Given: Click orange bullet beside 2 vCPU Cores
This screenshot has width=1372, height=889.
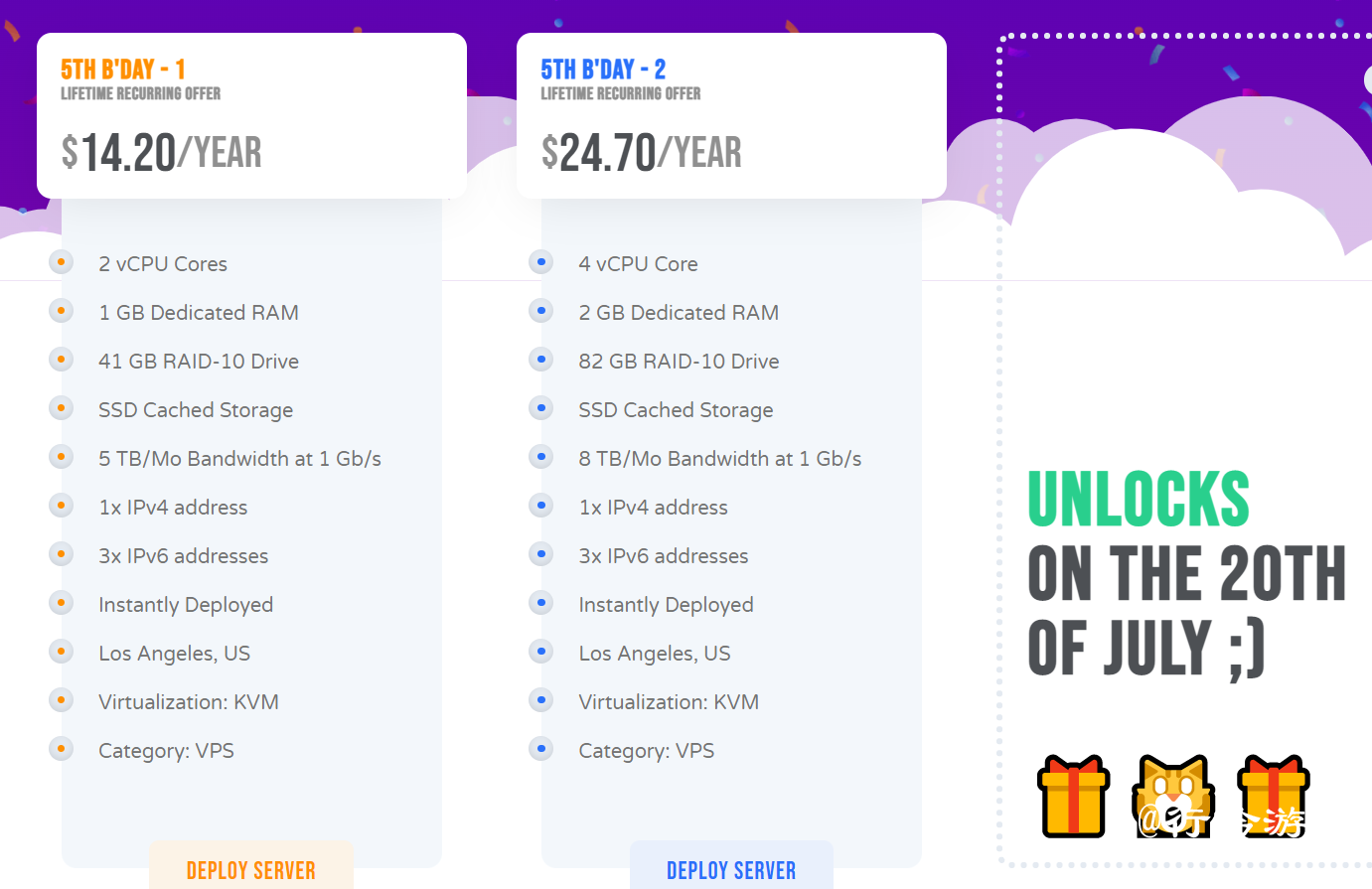Looking at the screenshot, I should 61,262.
